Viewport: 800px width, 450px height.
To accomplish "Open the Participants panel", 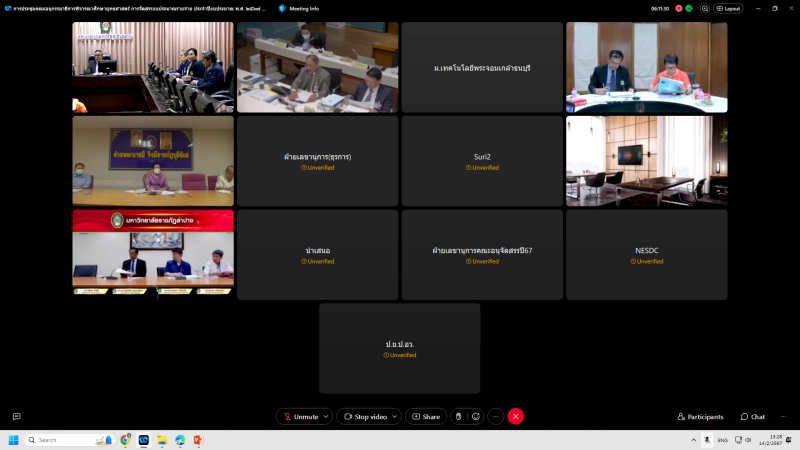I will [700, 416].
